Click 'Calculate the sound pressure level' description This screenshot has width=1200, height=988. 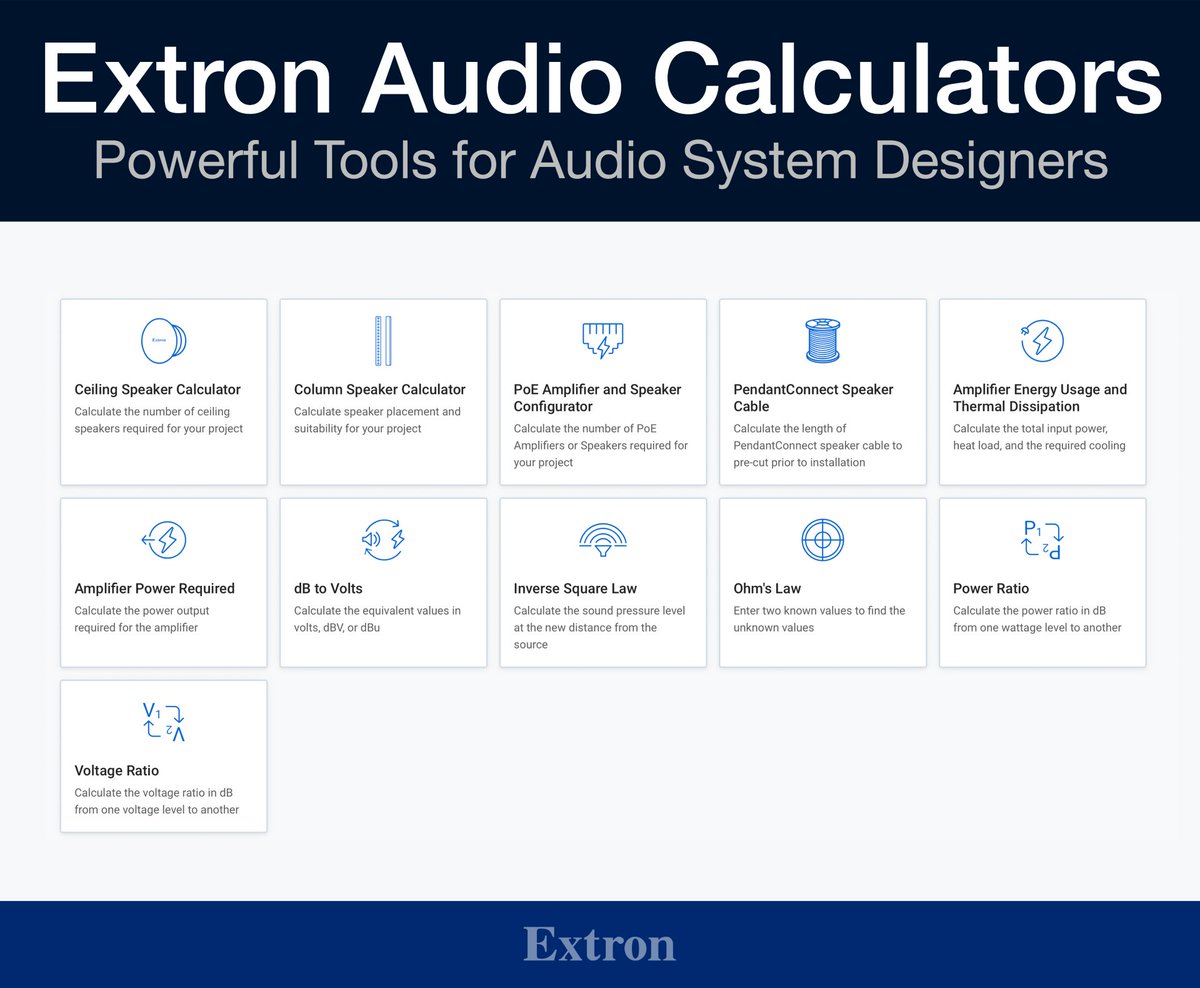pos(600,628)
